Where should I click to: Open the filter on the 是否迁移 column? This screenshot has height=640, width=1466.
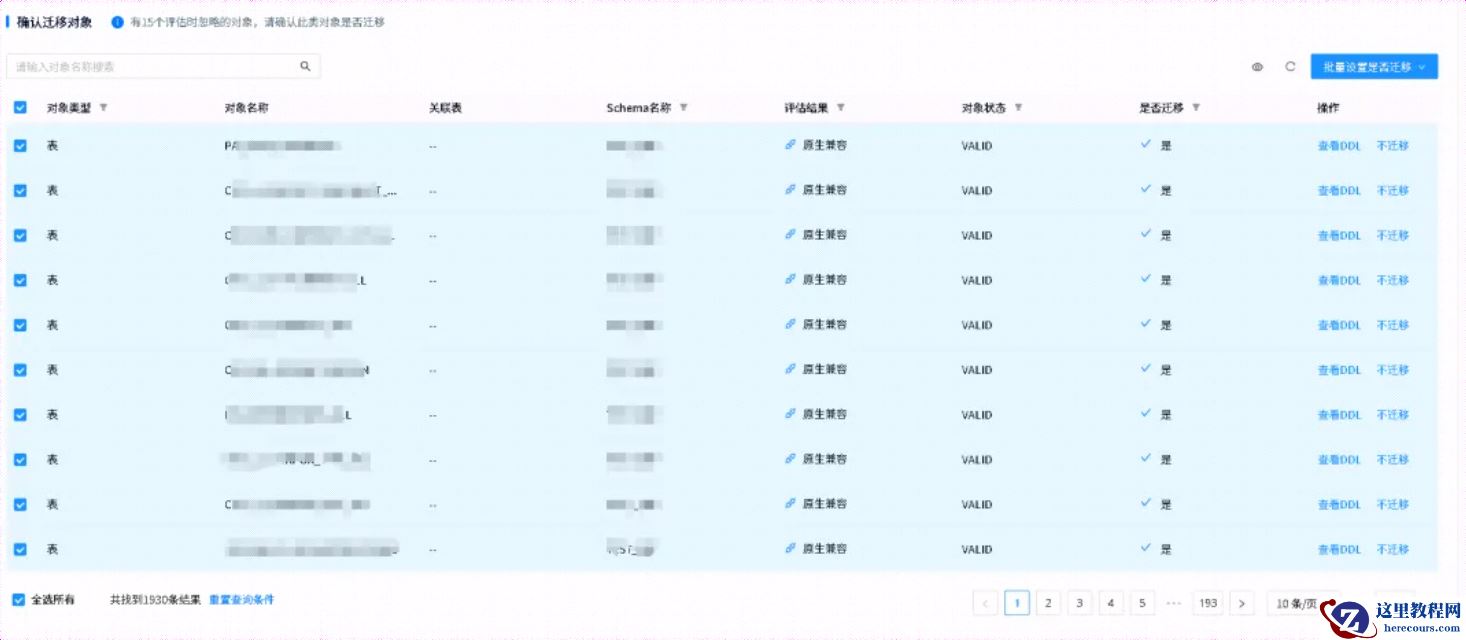click(1196, 108)
